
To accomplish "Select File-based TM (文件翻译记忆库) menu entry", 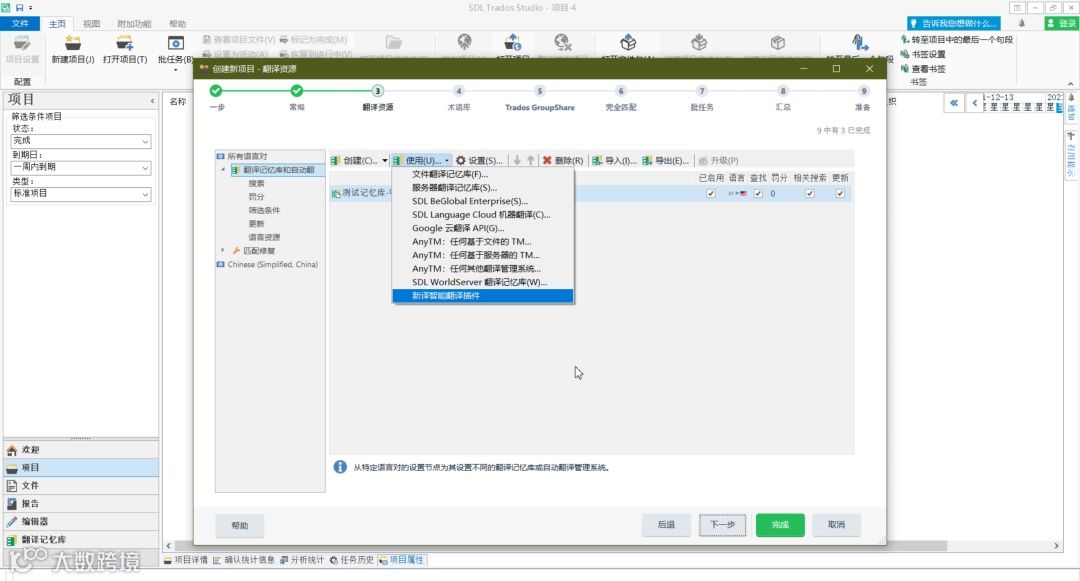I will [x=483, y=174].
